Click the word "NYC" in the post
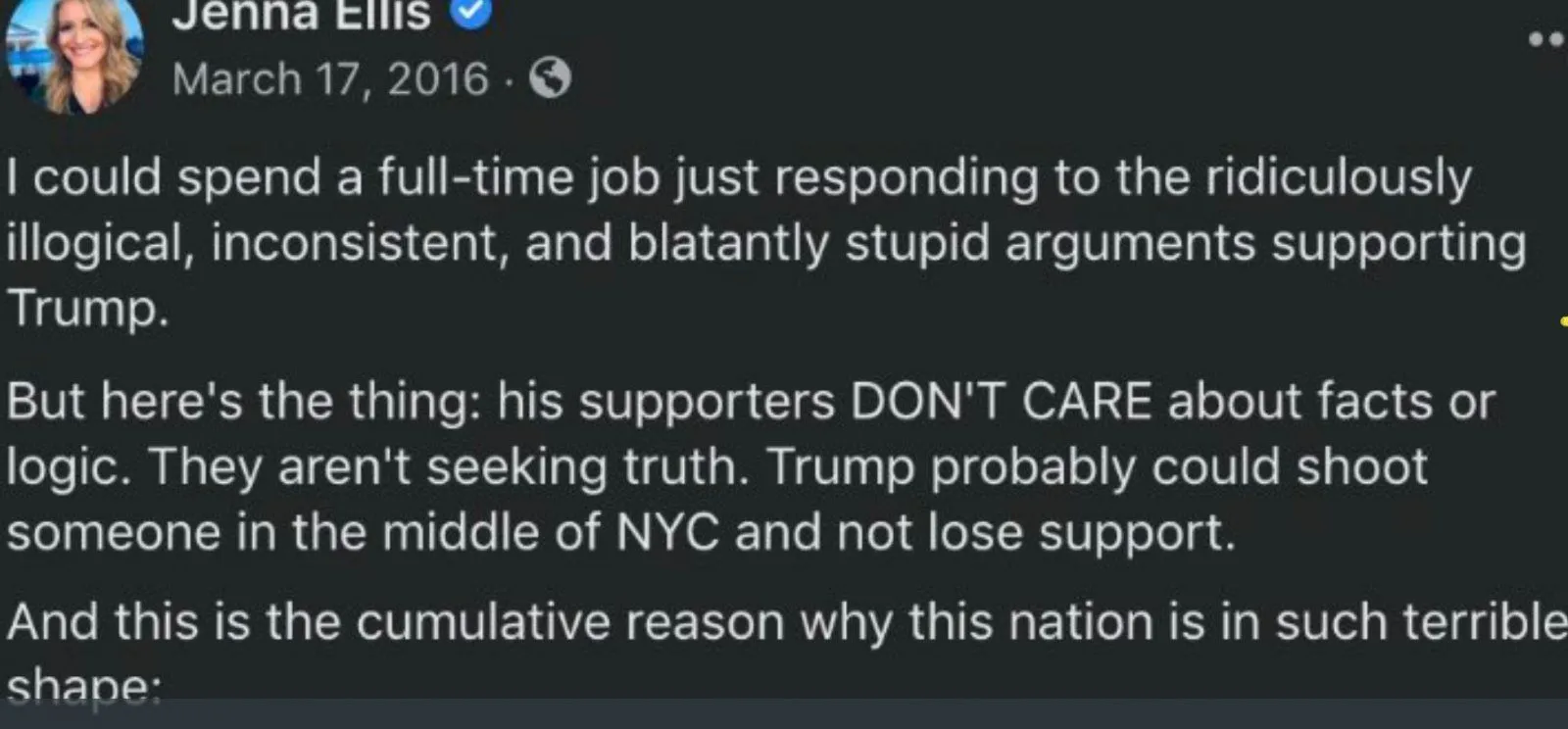Viewport: 1568px width, 729px height. pyautogui.click(x=667, y=533)
